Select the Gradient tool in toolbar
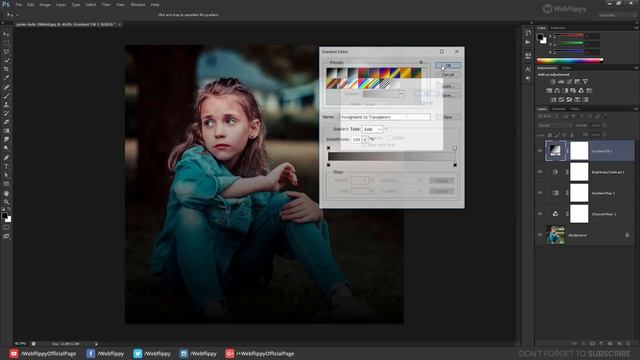 pyautogui.click(x=6, y=131)
